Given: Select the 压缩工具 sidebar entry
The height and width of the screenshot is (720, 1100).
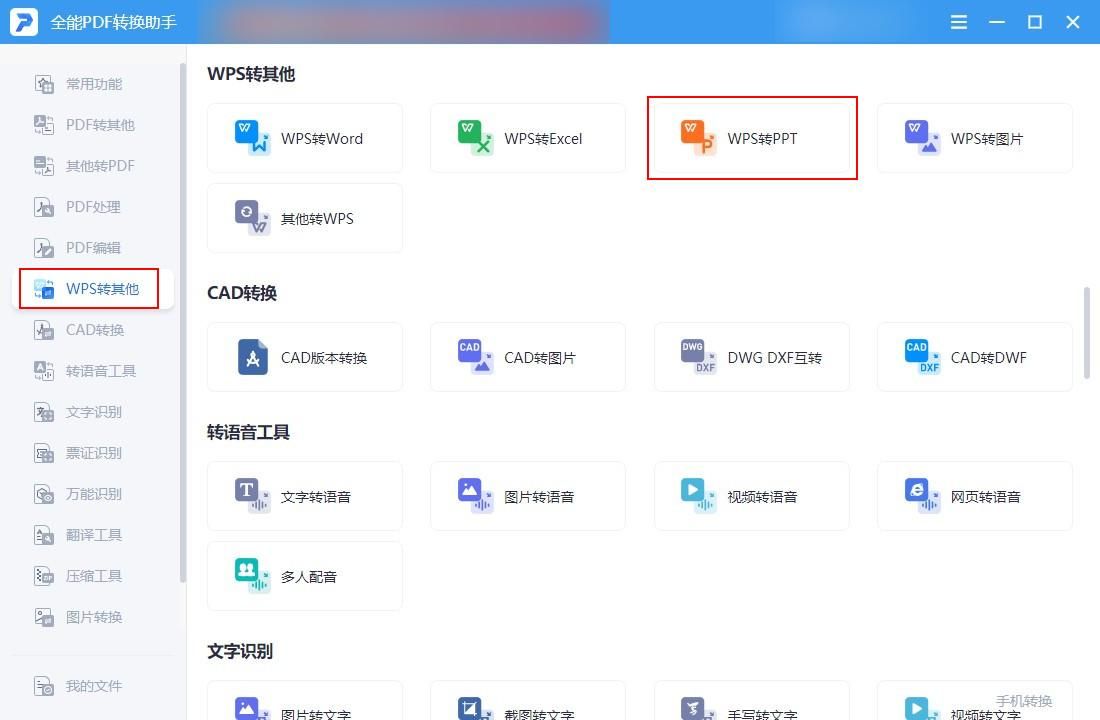Looking at the screenshot, I should point(88,576).
